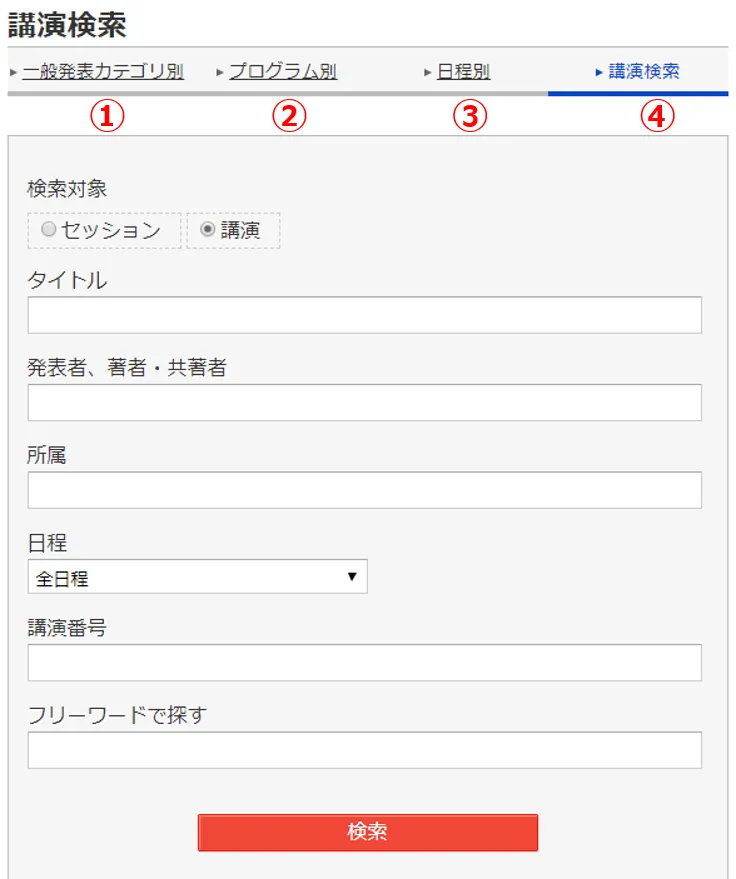Click the dropdown arrow of 日程 selector

pos(352,577)
